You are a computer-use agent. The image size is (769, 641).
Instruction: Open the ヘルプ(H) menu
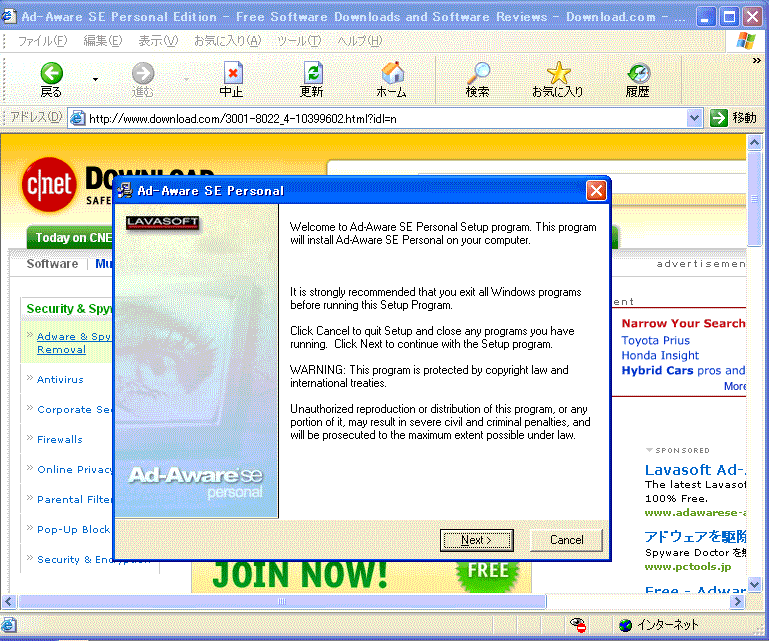[359, 41]
